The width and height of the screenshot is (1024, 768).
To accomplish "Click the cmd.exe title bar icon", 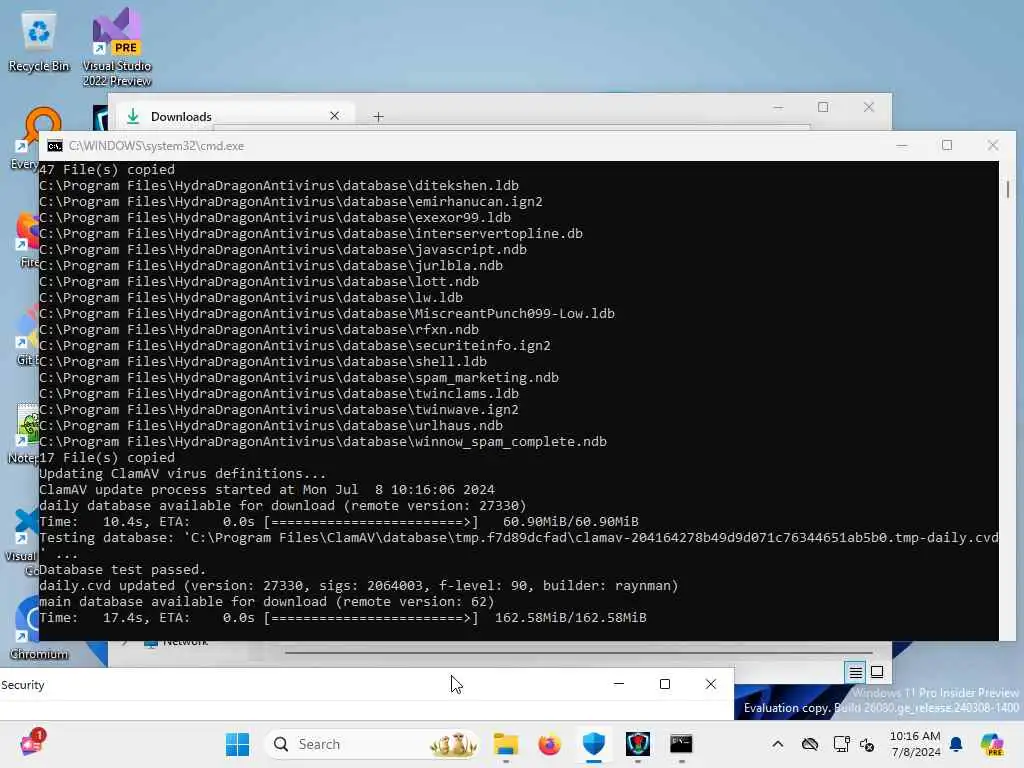I will pyautogui.click(x=55, y=146).
